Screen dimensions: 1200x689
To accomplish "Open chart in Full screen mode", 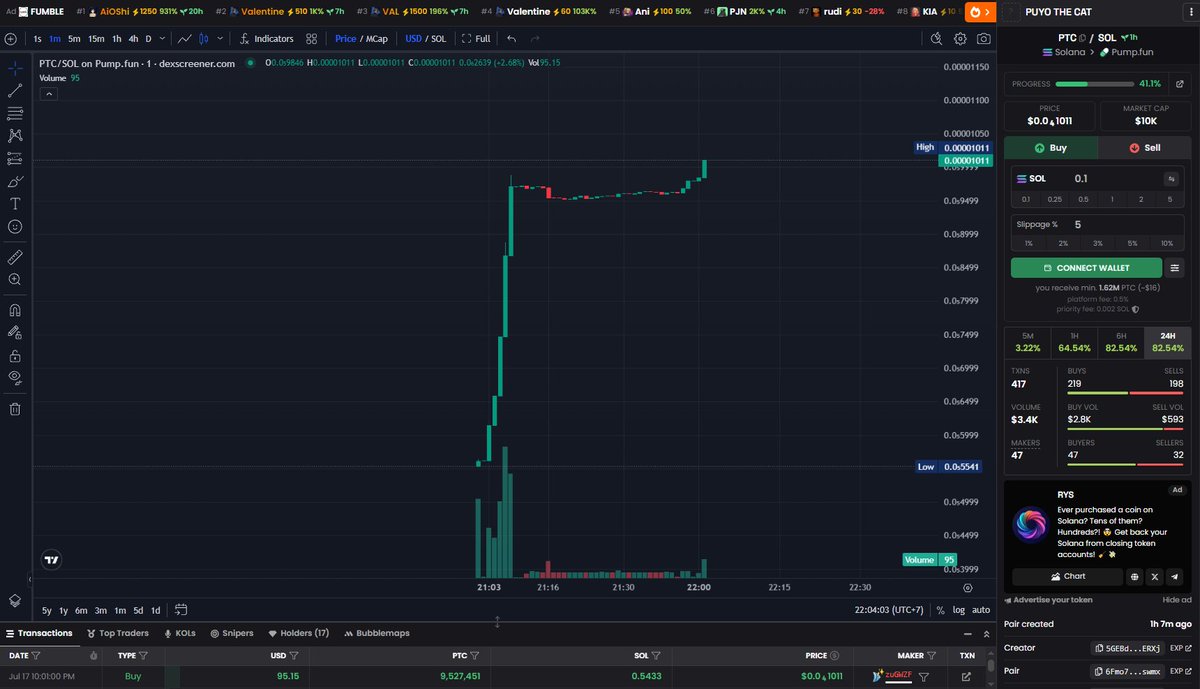I will point(476,39).
